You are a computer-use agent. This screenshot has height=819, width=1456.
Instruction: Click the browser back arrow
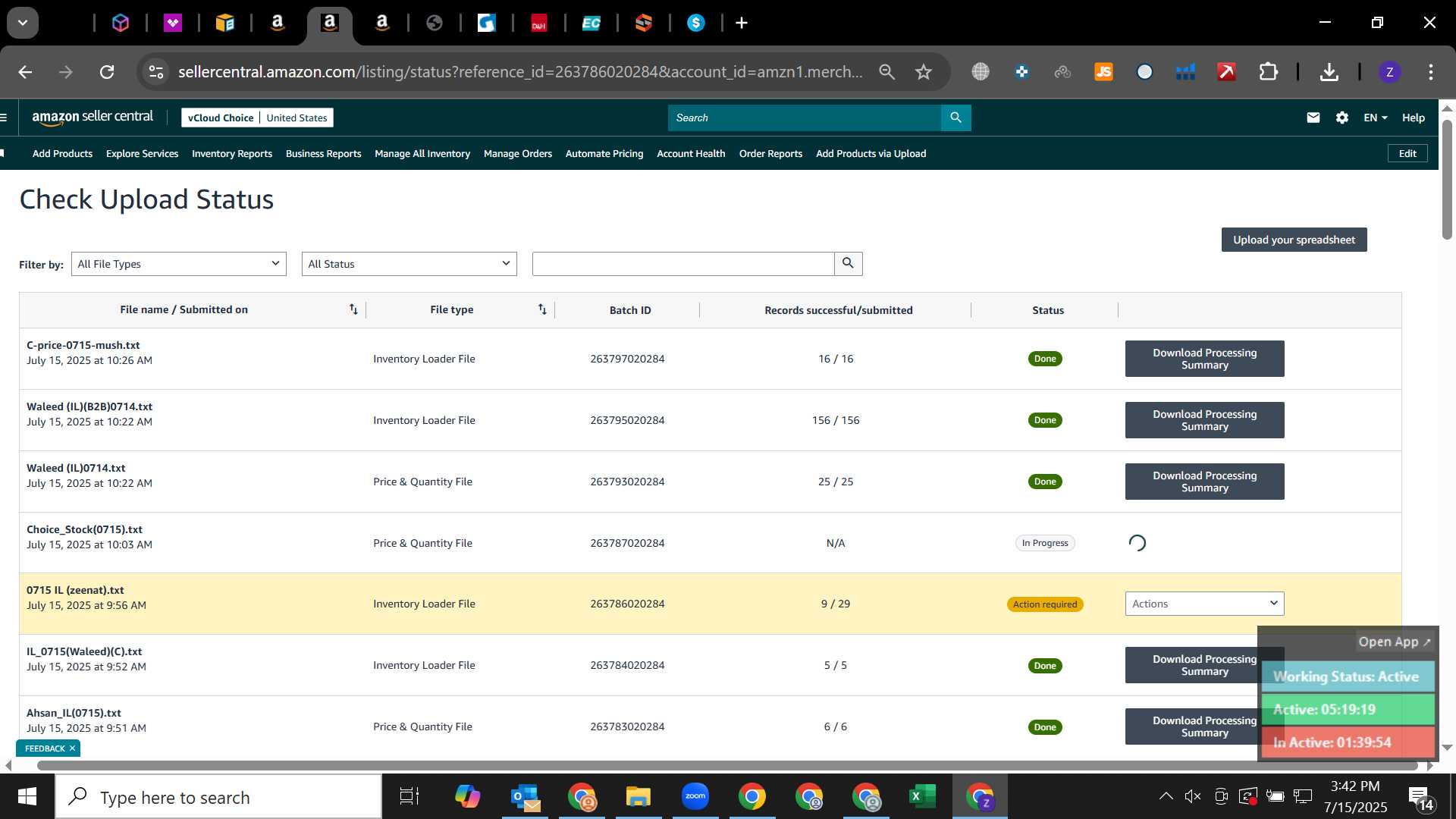click(x=25, y=72)
